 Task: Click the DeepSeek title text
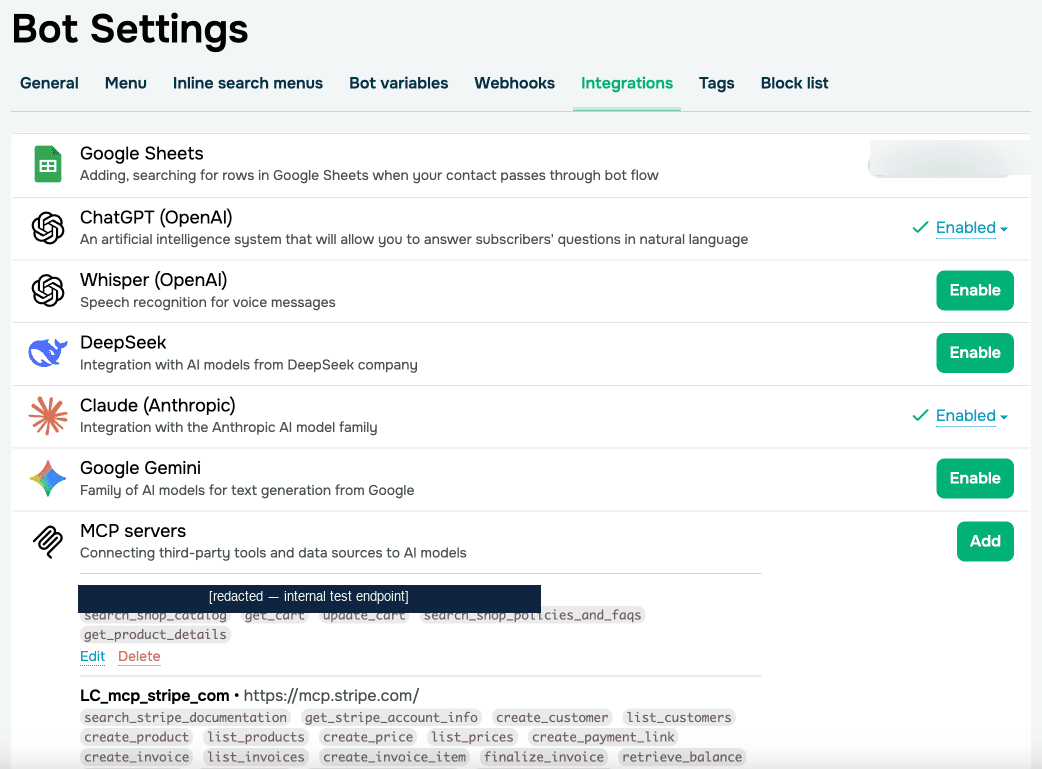[123, 343]
